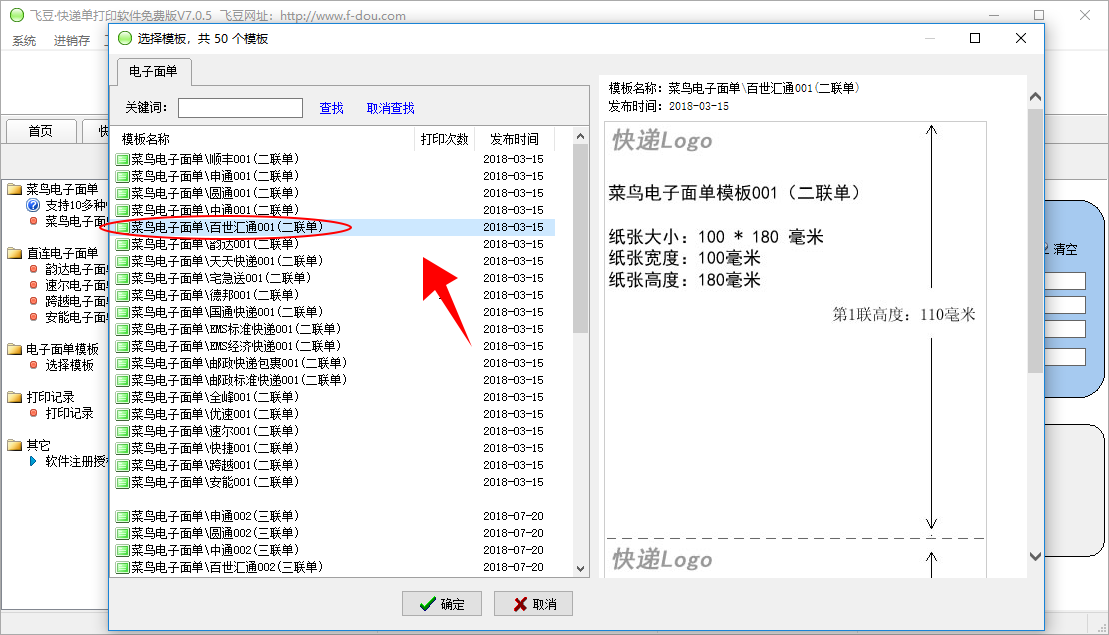
Task: Click the red X icon on the 取消 button
Action: [521, 604]
